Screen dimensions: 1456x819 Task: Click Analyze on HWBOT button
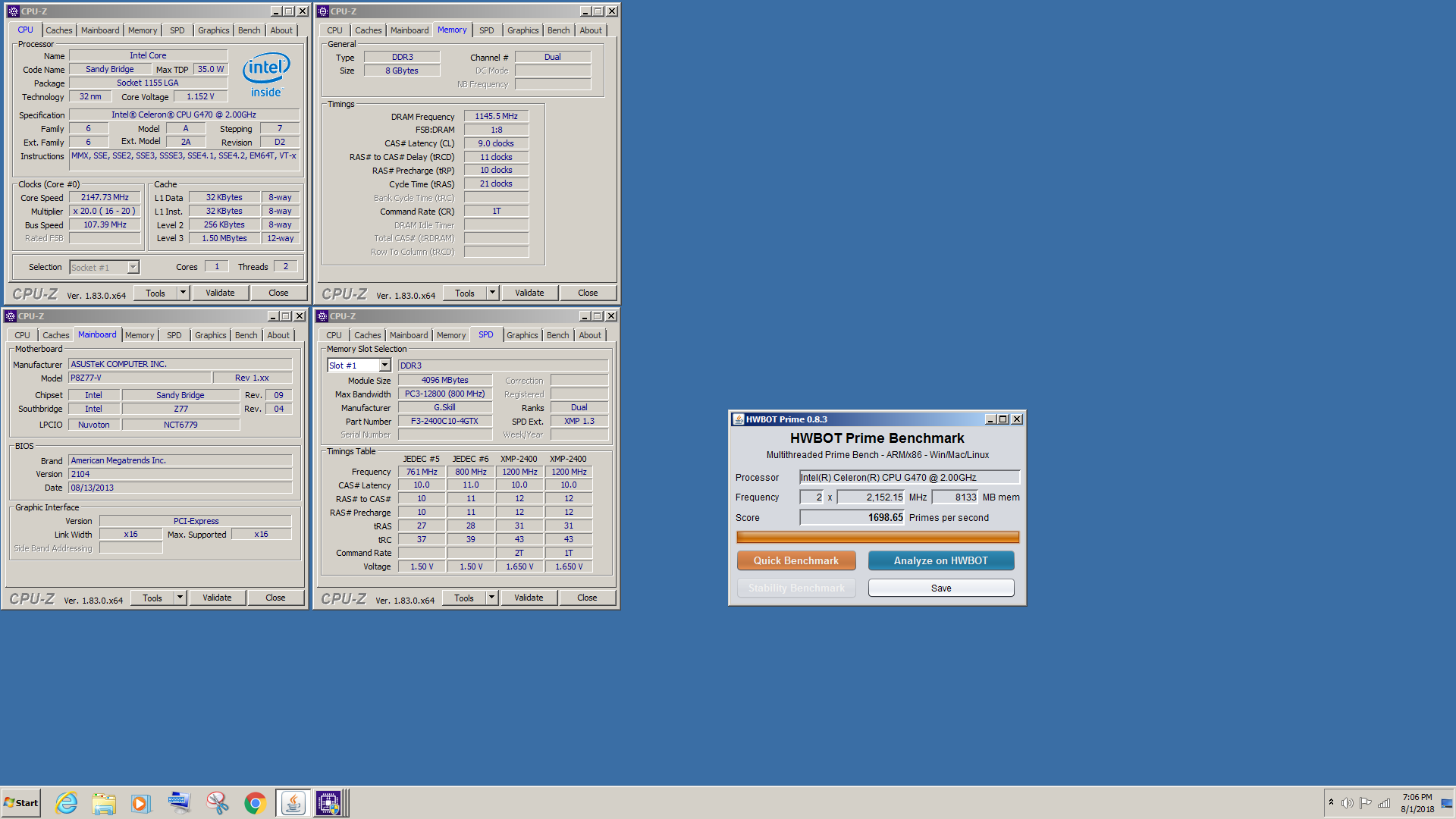point(941,560)
